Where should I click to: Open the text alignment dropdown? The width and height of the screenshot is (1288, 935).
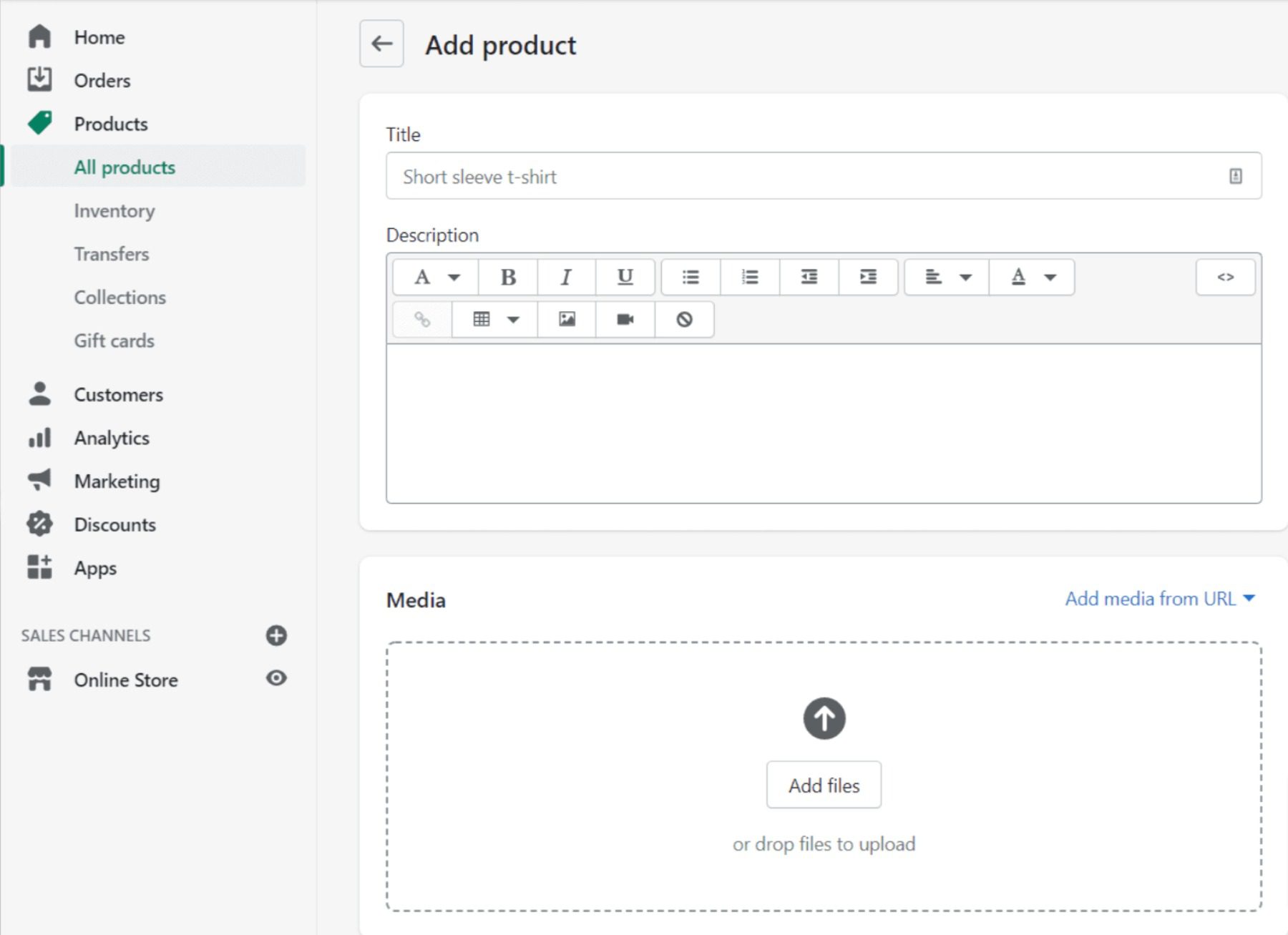coord(945,277)
